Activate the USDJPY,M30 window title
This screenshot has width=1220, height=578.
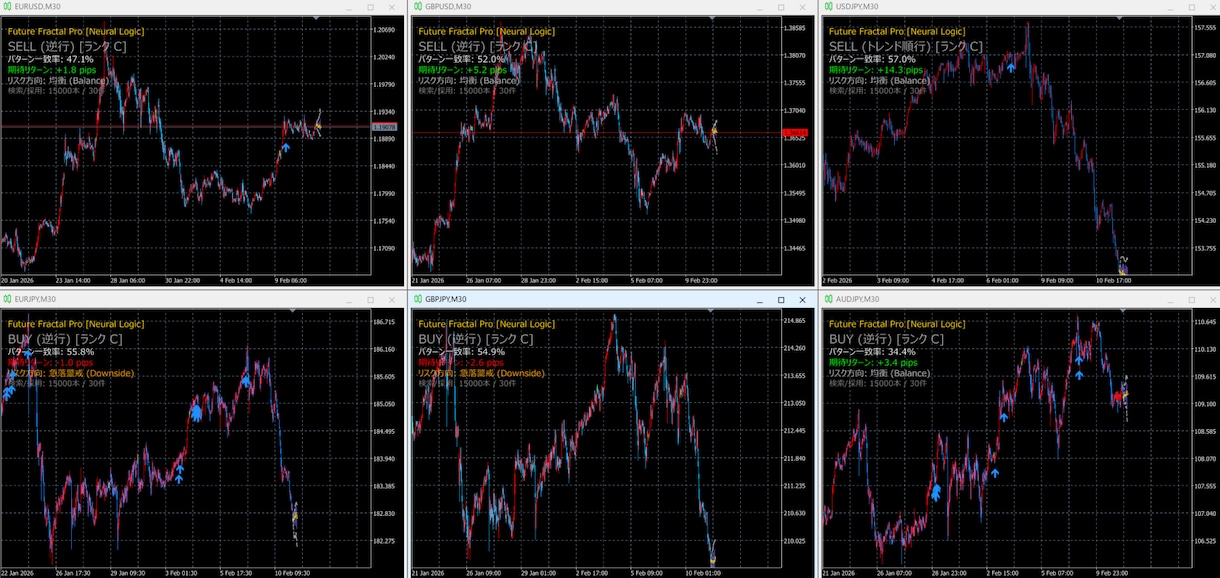[x=857, y=7]
